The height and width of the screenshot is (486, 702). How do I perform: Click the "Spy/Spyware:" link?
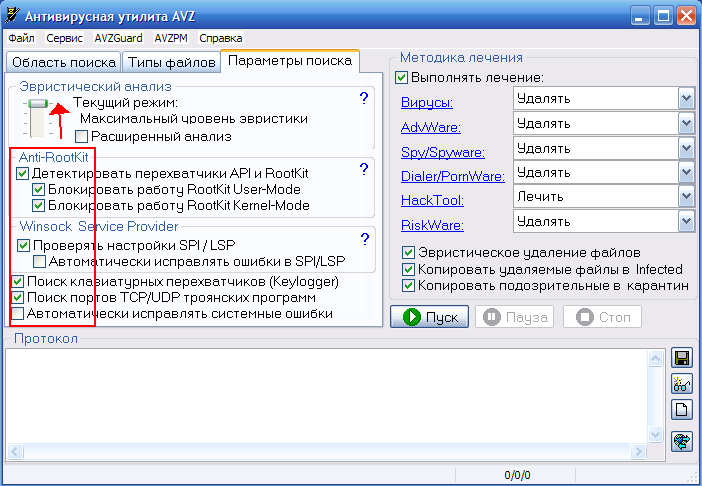[443, 153]
